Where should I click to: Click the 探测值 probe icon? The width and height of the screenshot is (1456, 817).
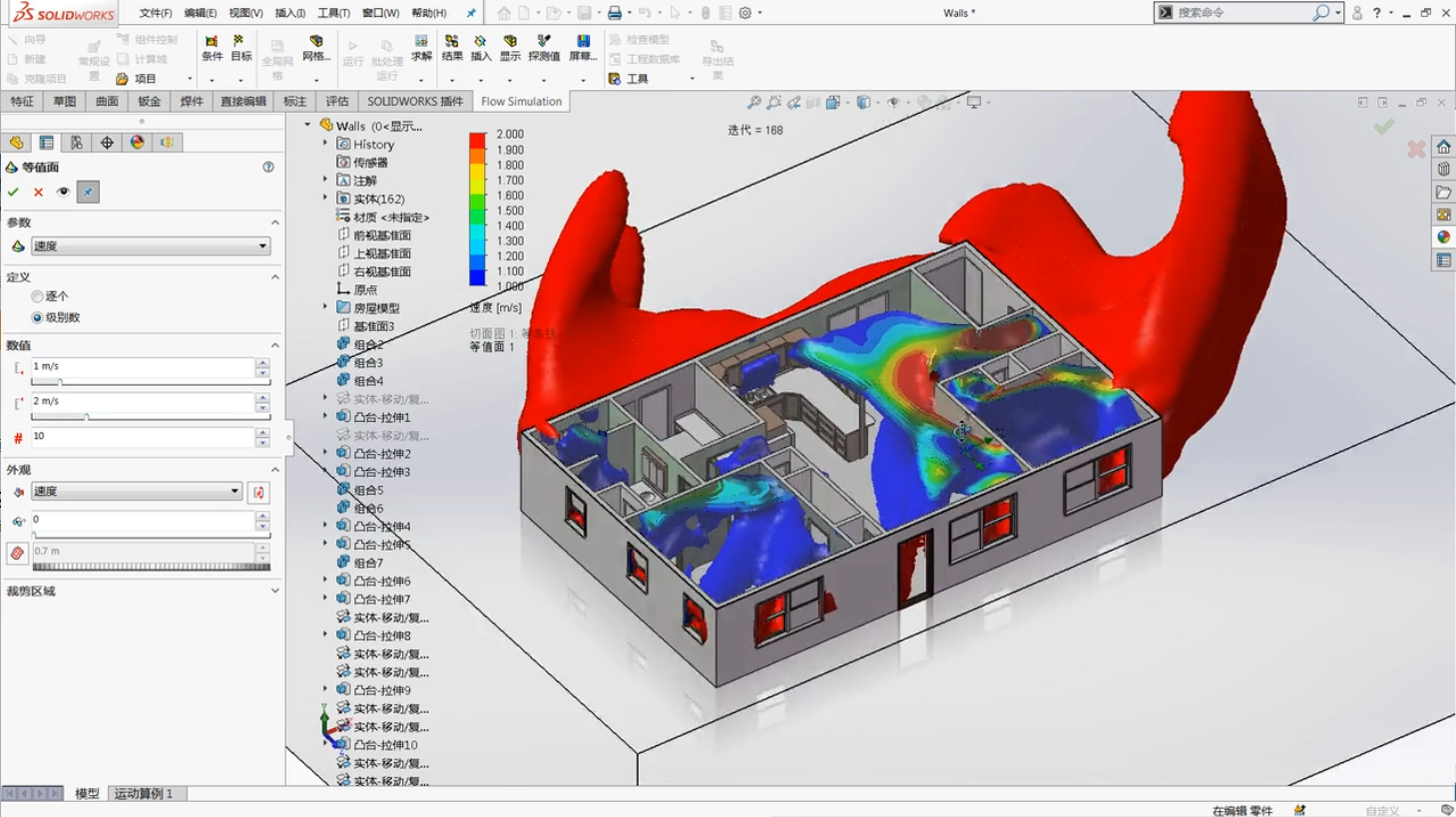[544, 47]
